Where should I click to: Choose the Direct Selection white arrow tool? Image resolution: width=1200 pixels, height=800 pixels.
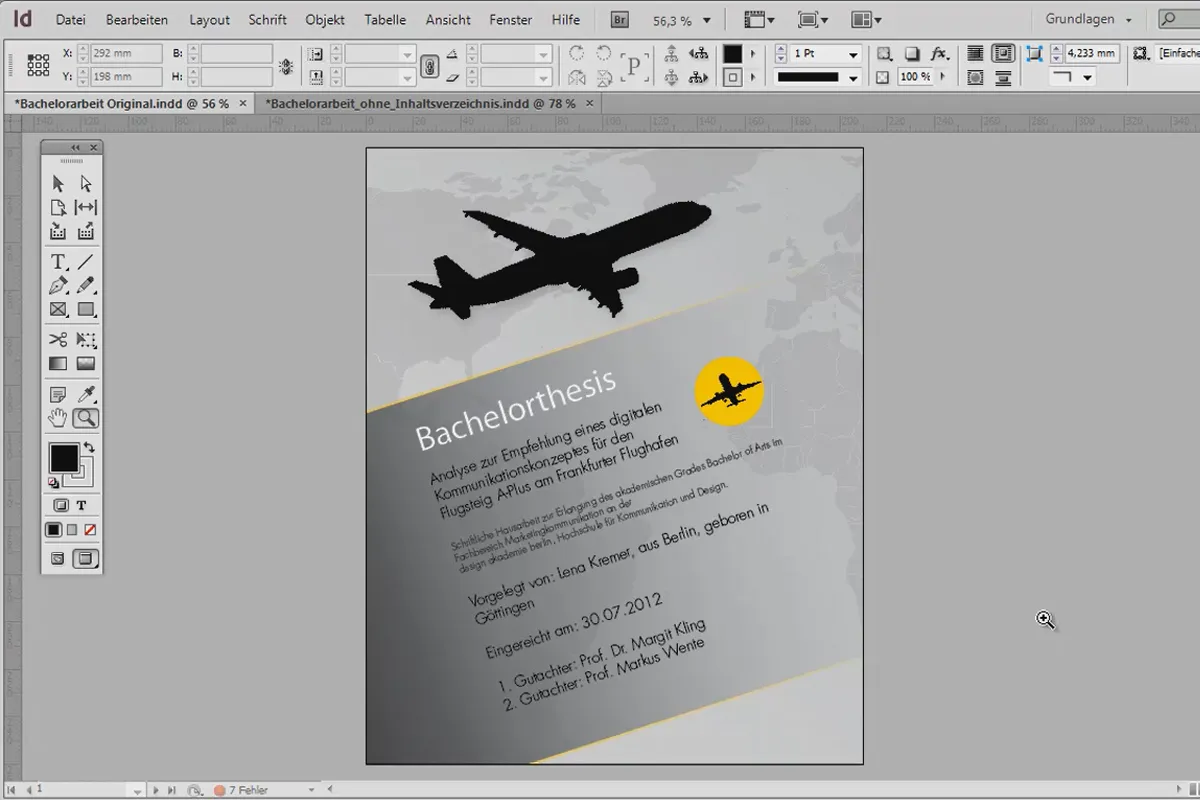[86, 183]
